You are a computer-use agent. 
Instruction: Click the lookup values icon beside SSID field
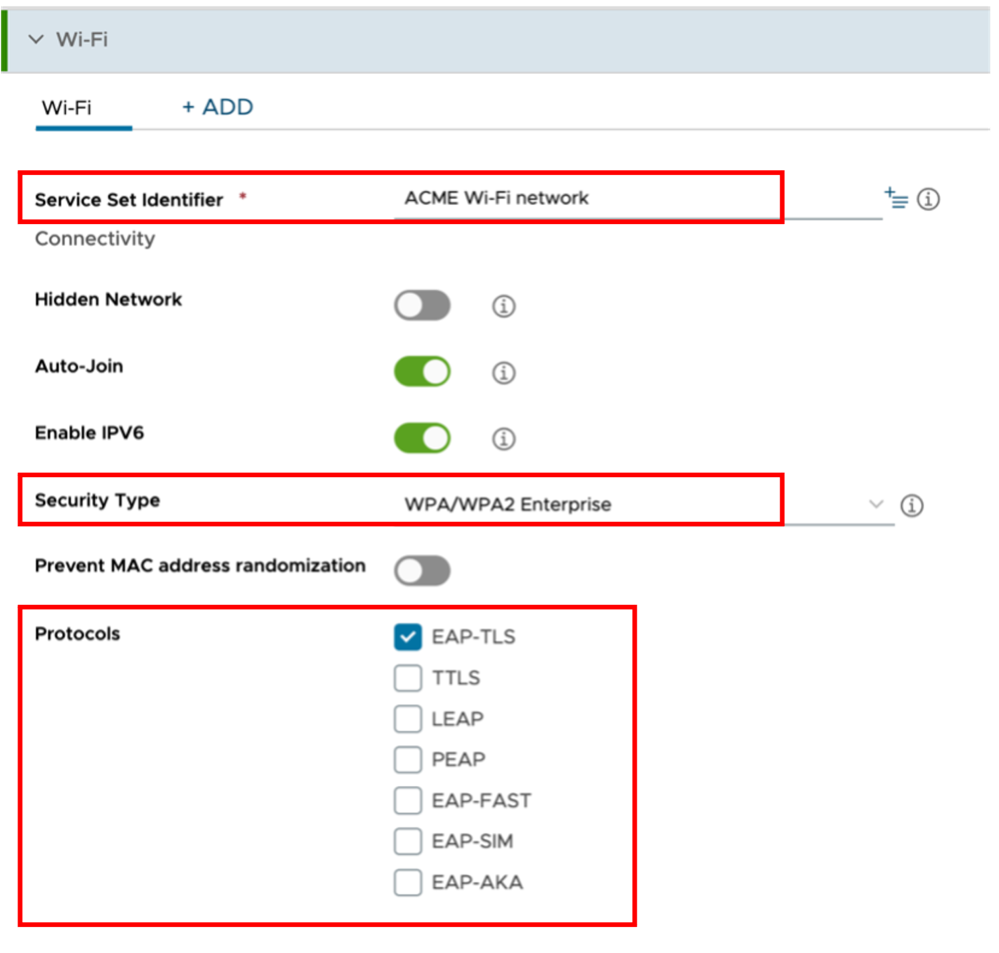pos(895,198)
